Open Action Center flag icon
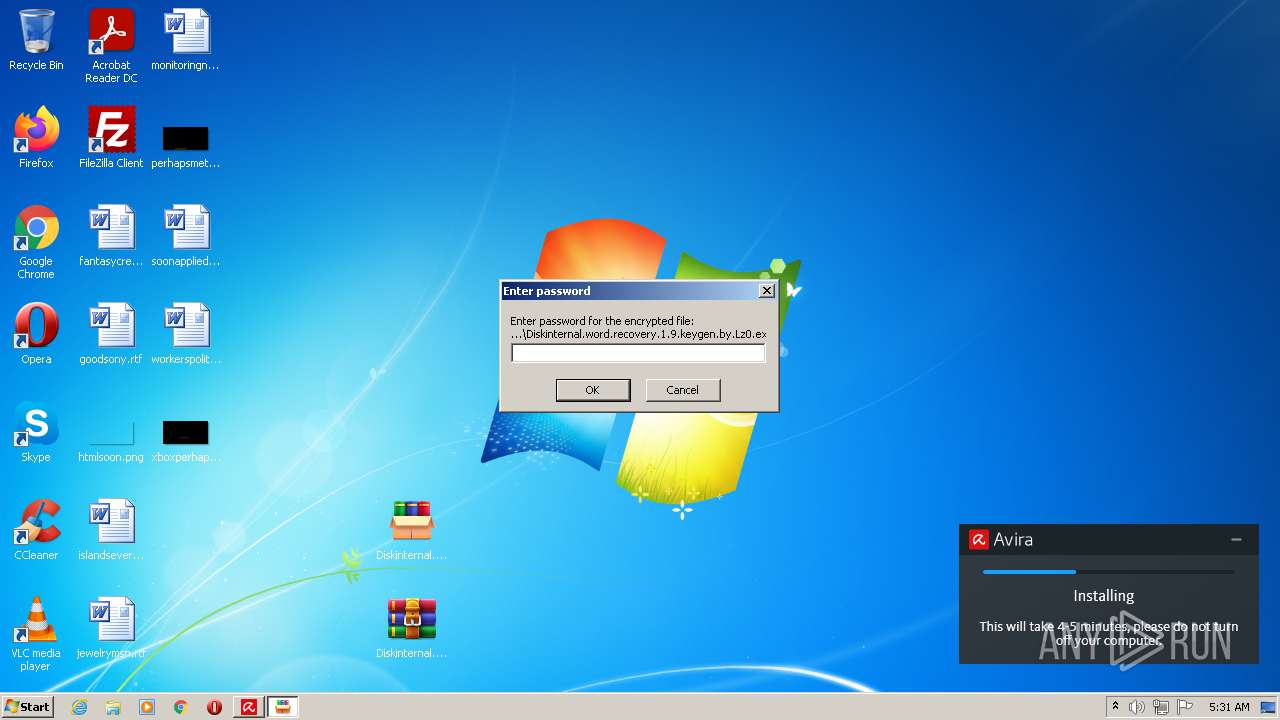This screenshot has width=1280, height=720. coord(1185,707)
